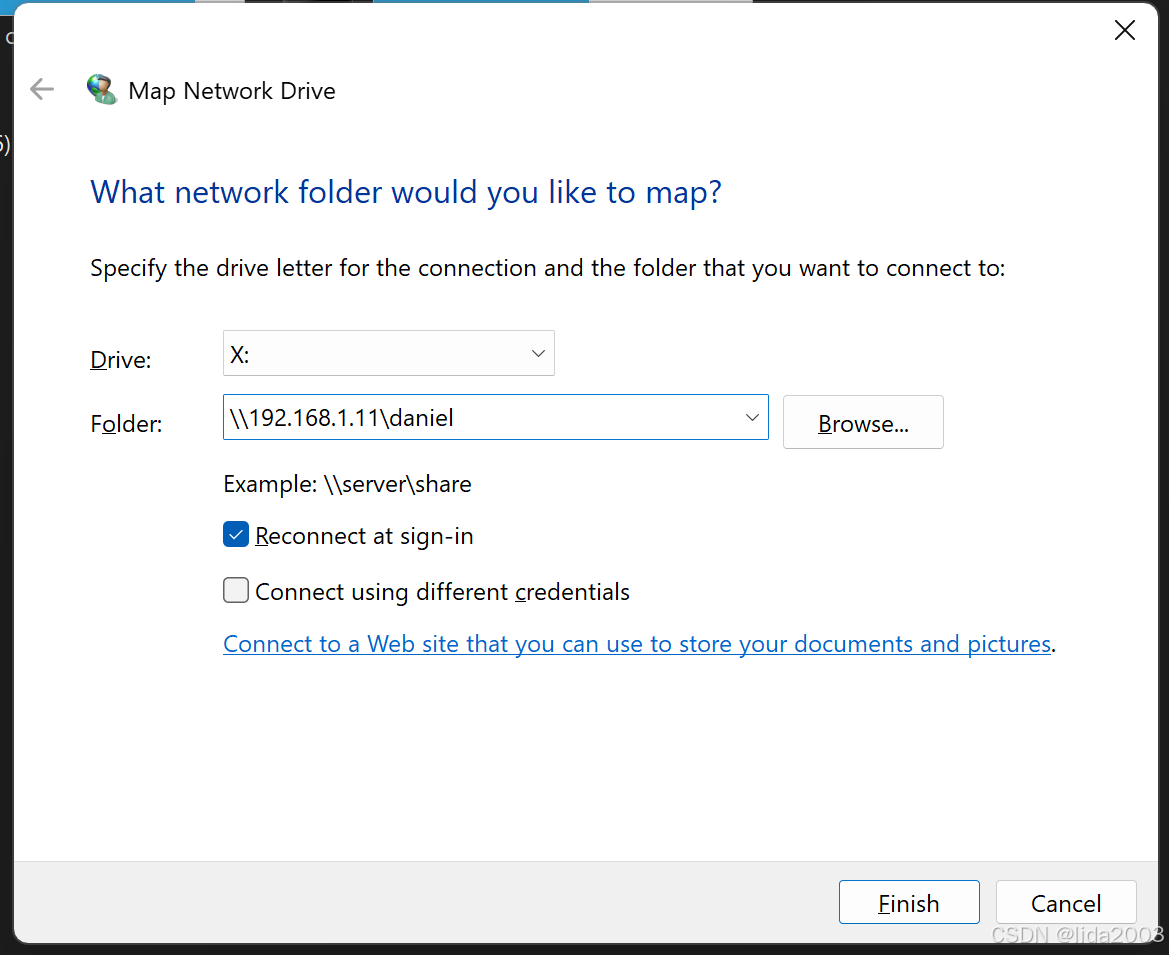Enable the Reconnect at sign-in checkbox
The image size is (1169, 955).
click(236, 535)
